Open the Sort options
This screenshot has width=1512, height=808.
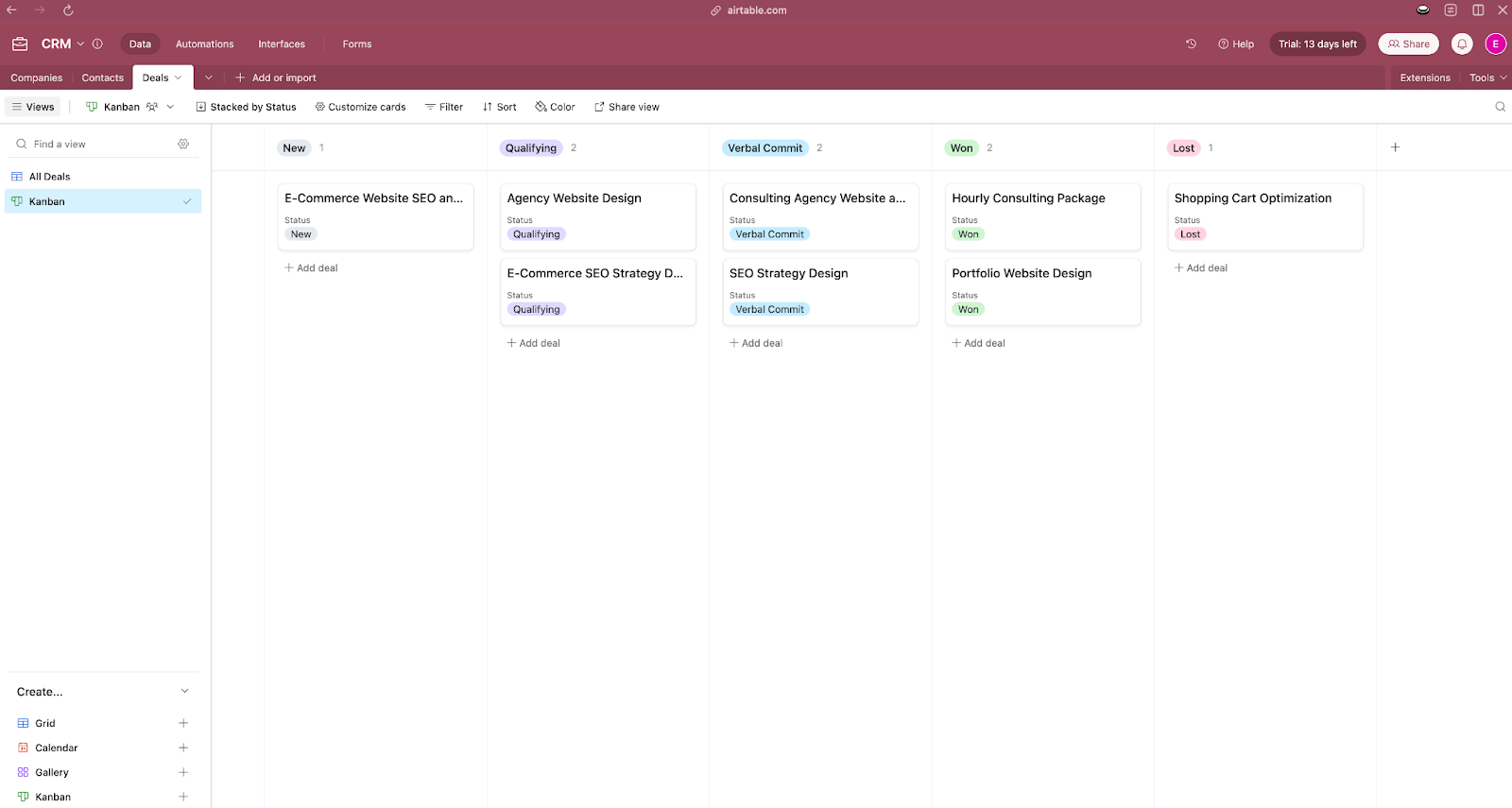point(499,107)
